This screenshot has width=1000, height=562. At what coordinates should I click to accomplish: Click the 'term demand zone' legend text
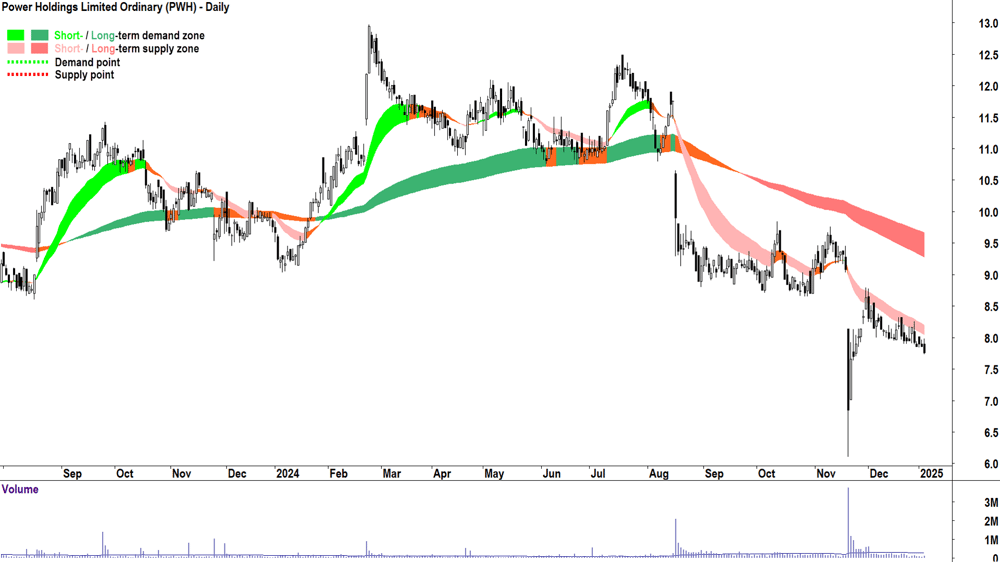tap(161, 36)
